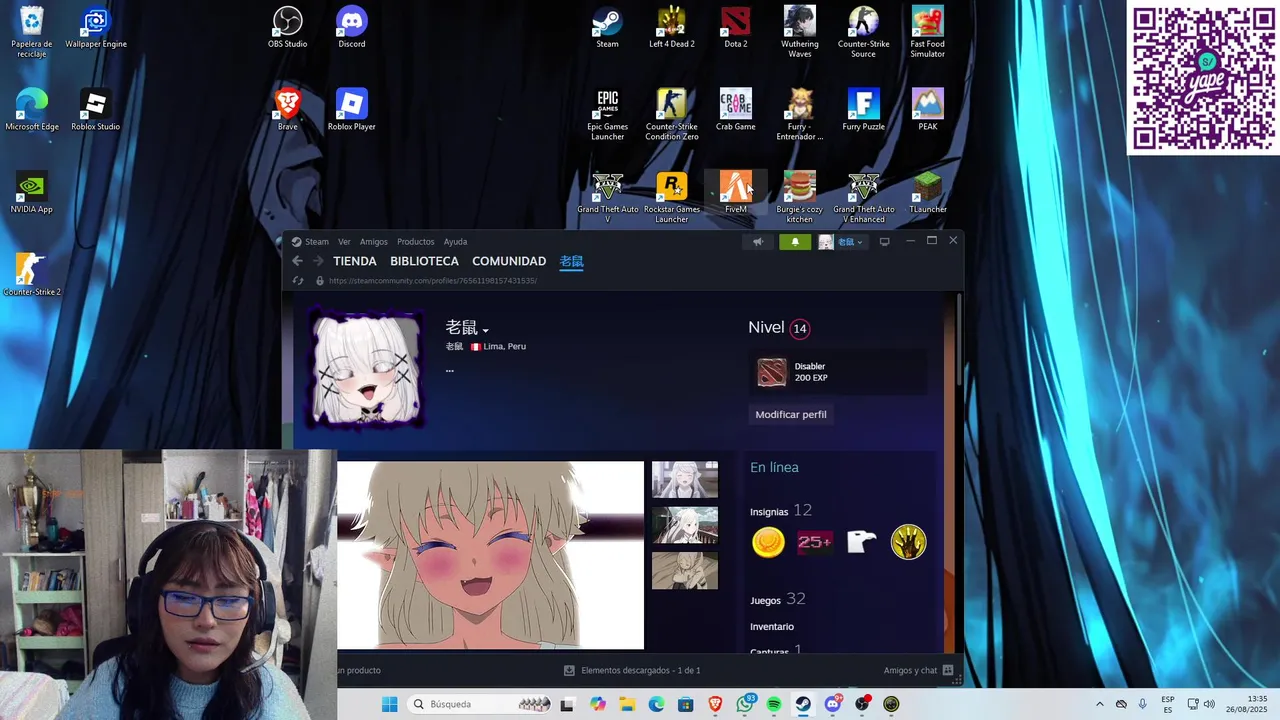Viewport: 1280px width, 720px height.
Task: Select the Crab Game desktop icon
Action: 736,110
